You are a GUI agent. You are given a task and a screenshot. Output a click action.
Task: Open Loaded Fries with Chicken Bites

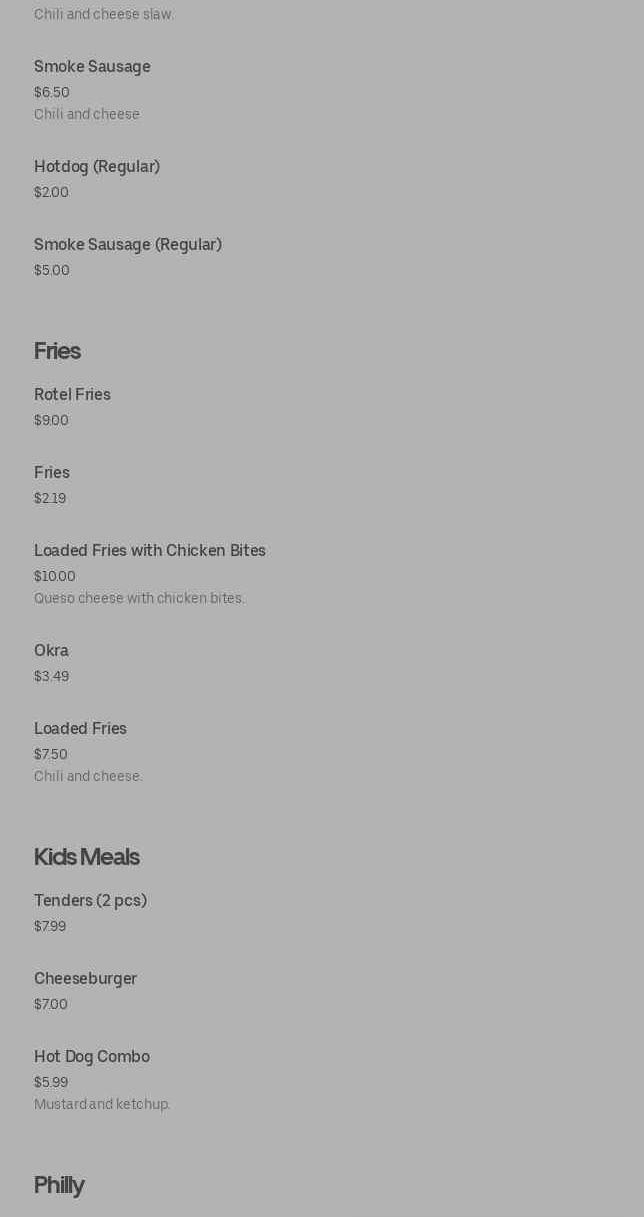150,551
